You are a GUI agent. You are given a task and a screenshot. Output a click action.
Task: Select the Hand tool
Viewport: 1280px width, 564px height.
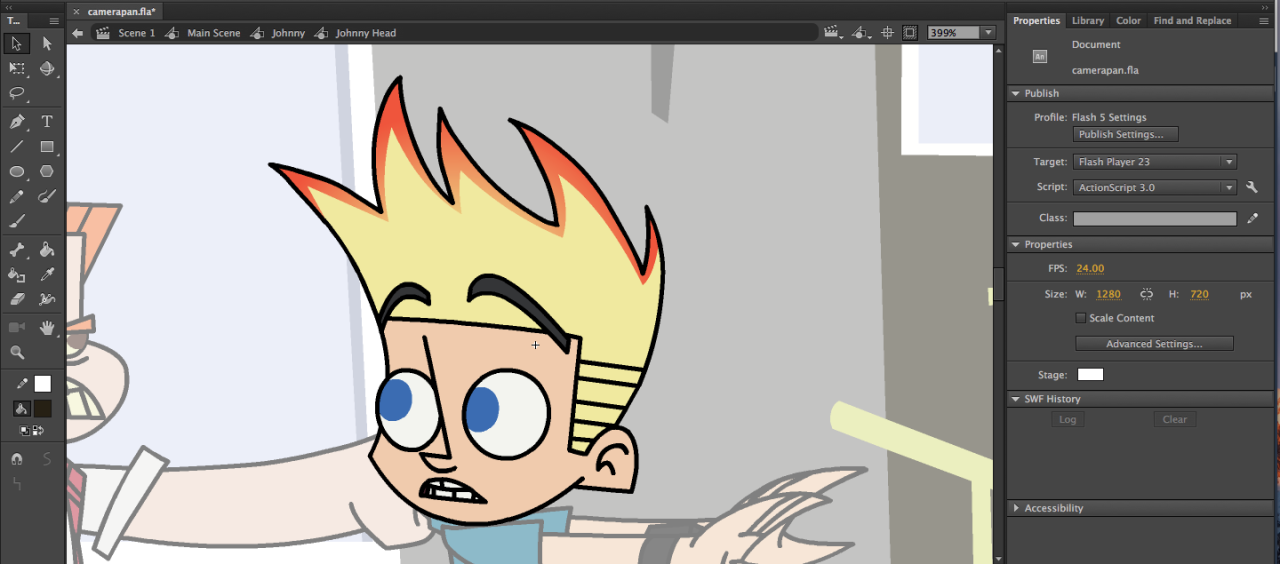coord(47,327)
